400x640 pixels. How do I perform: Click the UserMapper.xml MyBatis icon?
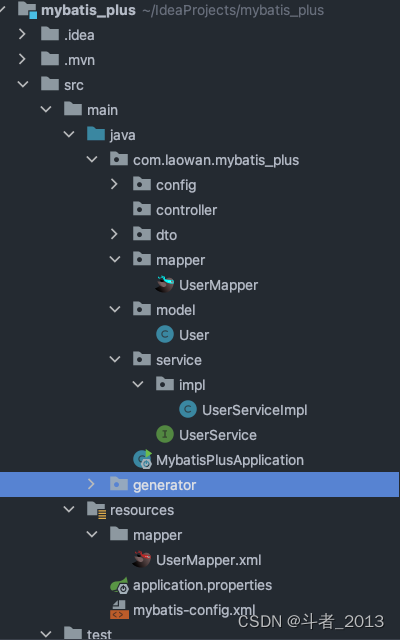pos(142,560)
